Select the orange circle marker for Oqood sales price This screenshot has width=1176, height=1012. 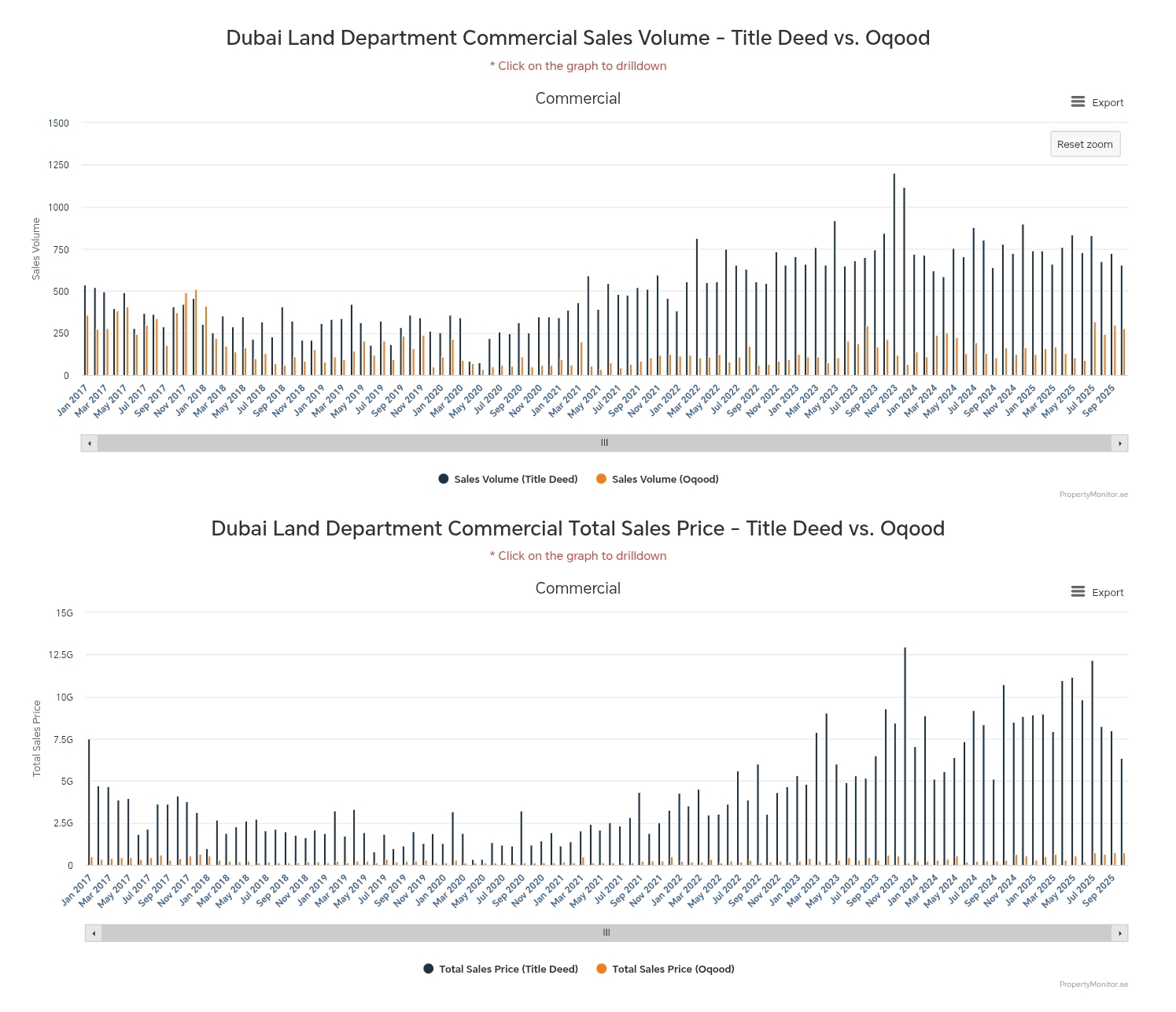click(x=601, y=969)
